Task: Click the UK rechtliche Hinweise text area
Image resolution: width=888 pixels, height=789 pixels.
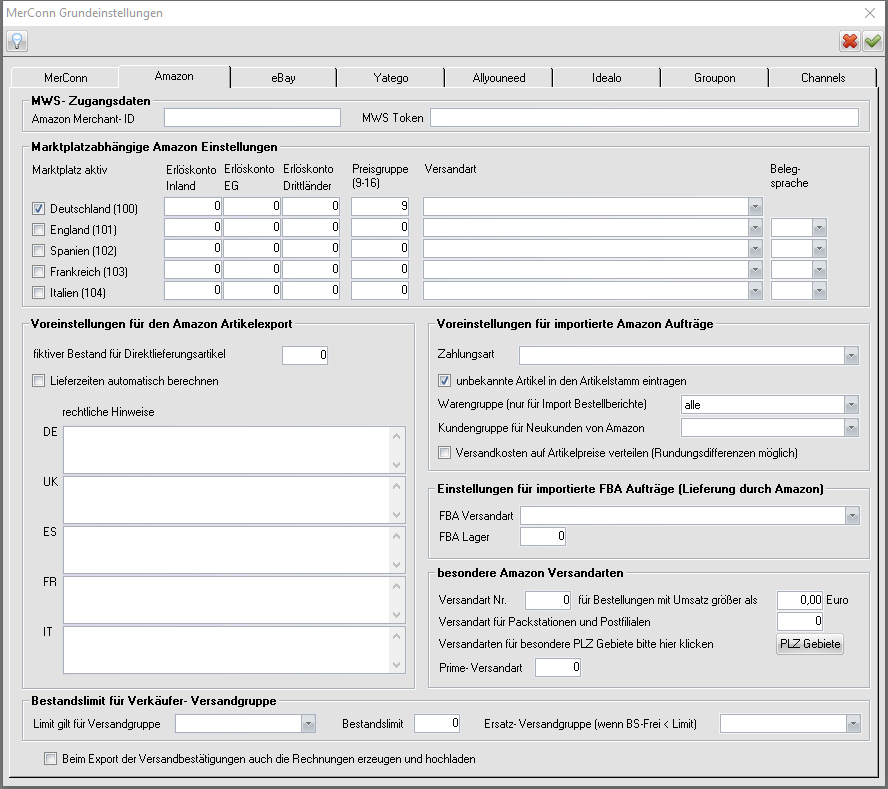Action: pos(227,500)
